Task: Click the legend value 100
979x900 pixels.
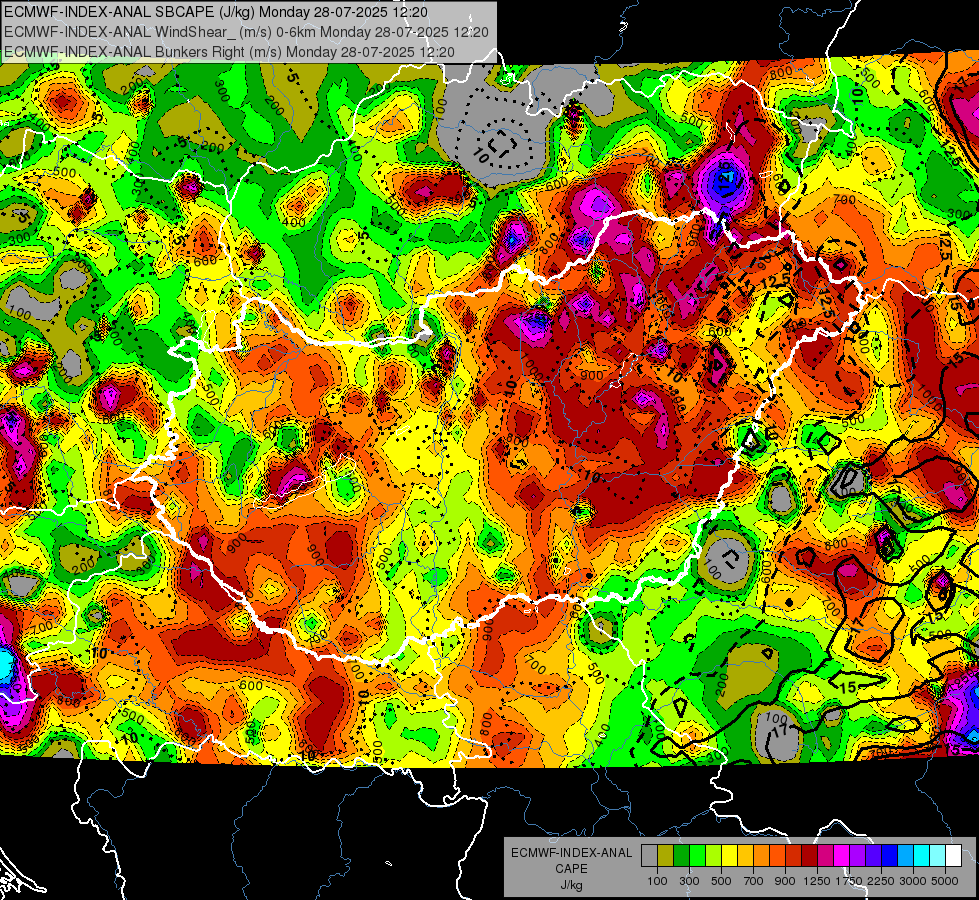Action: click(x=657, y=881)
